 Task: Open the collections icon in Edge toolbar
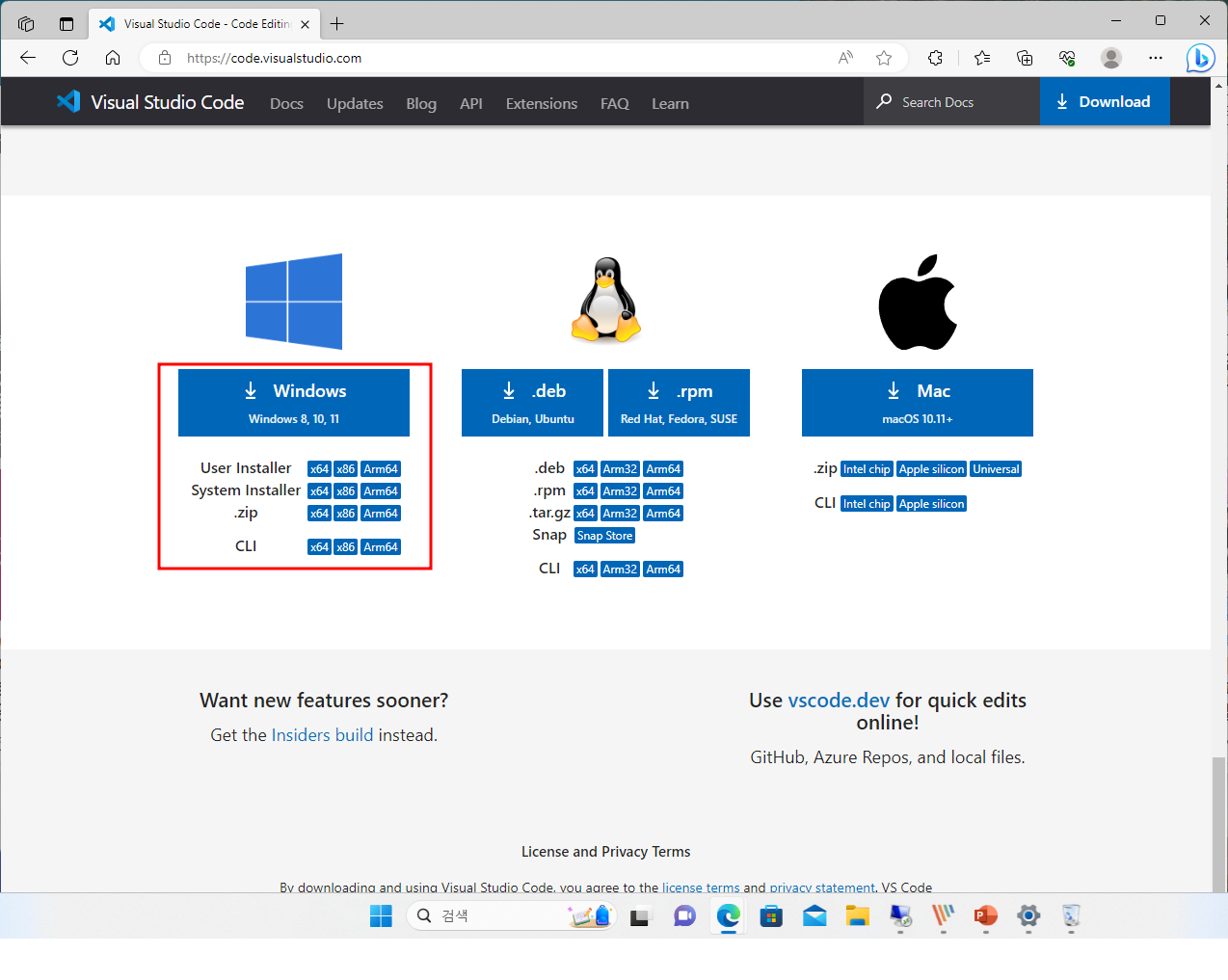[x=1025, y=58]
